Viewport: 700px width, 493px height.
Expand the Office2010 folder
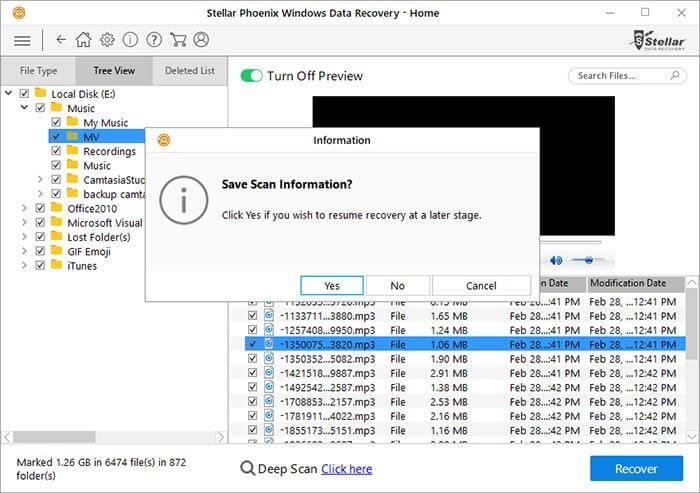[x=25, y=208]
